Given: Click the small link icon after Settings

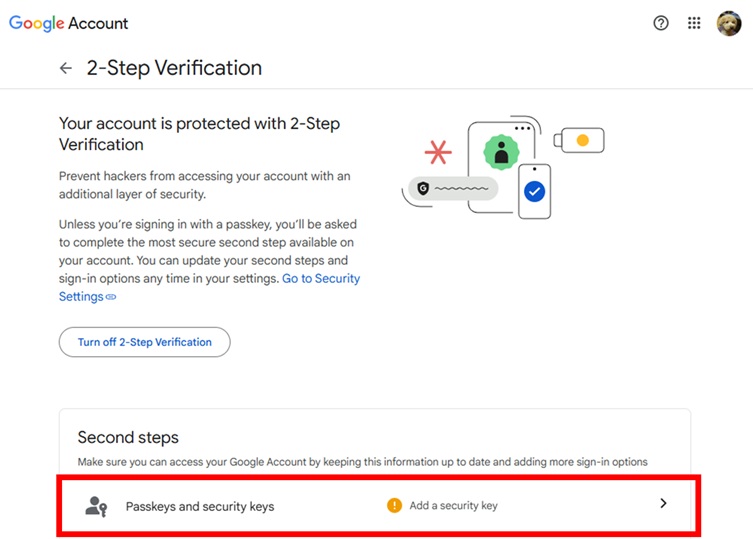Looking at the screenshot, I should (111, 297).
